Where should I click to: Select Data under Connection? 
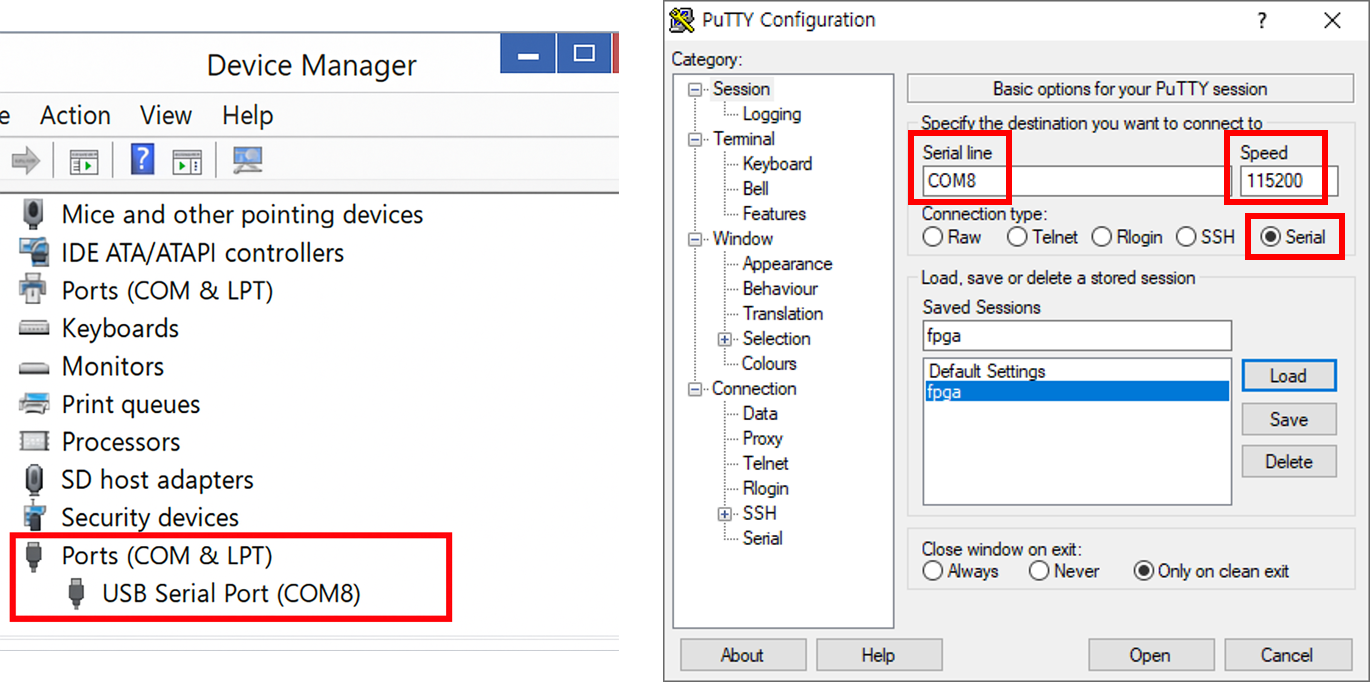[760, 414]
